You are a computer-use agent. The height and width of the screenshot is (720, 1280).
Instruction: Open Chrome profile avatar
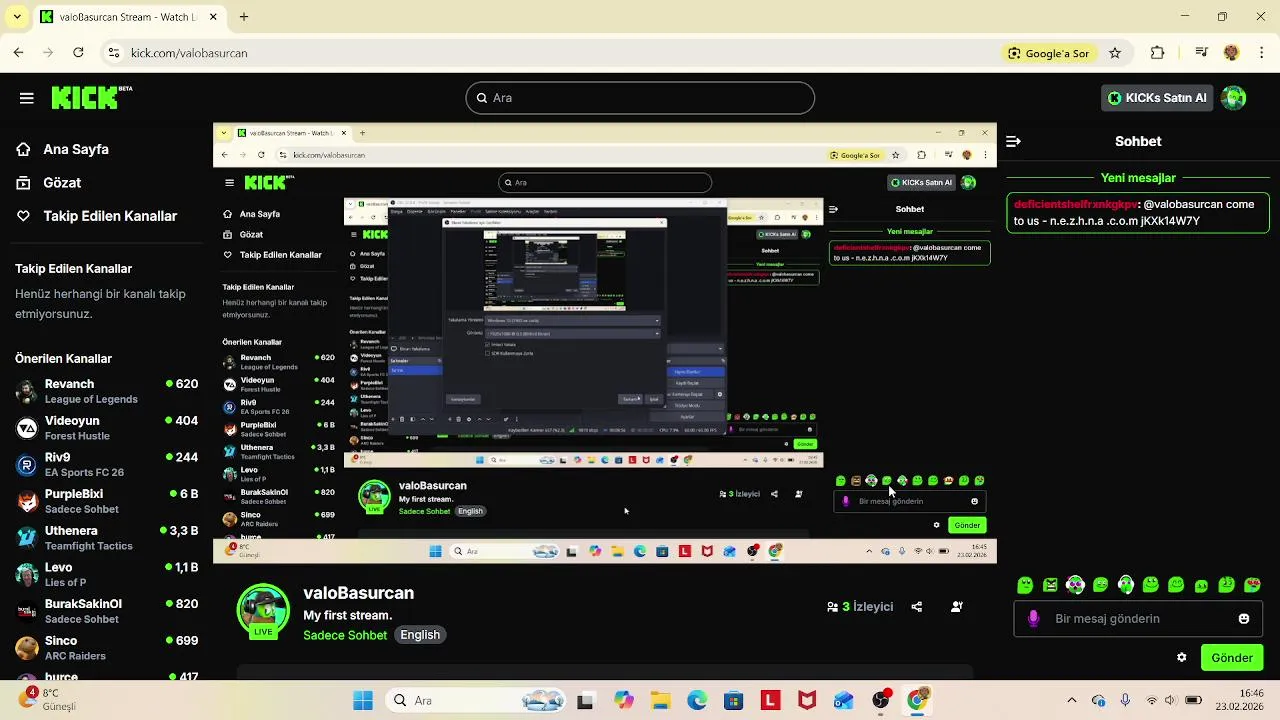pos(1232,53)
